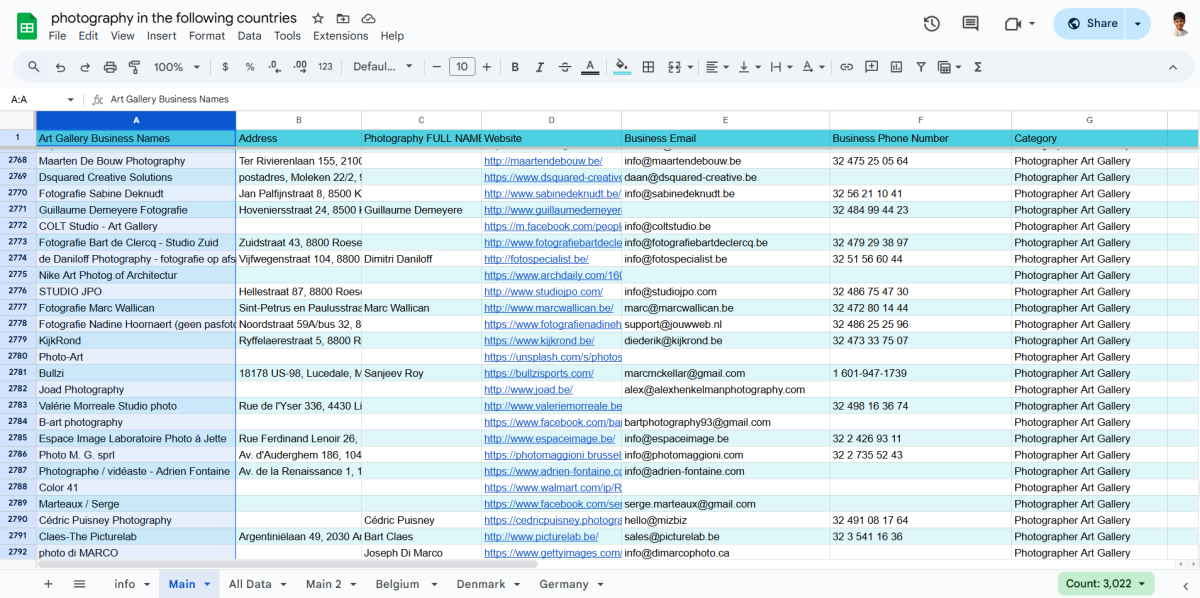Switch to the Germany sheet tab

pyautogui.click(x=572, y=584)
